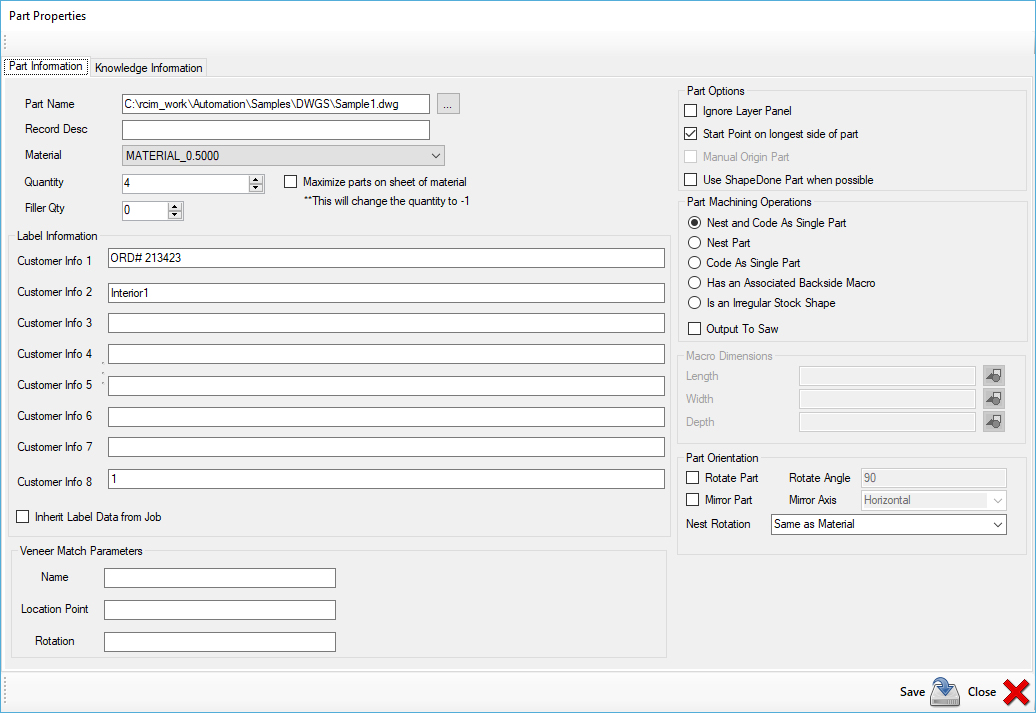Screen dimensions: 1036x713
Task: Increase Quantity using the up arrow
Action: (256, 179)
